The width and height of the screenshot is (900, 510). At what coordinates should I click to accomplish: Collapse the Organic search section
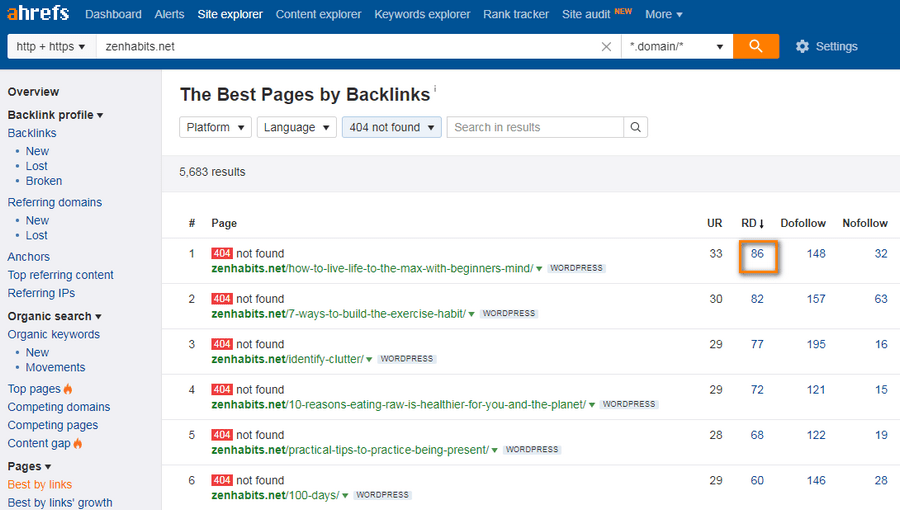(55, 316)
